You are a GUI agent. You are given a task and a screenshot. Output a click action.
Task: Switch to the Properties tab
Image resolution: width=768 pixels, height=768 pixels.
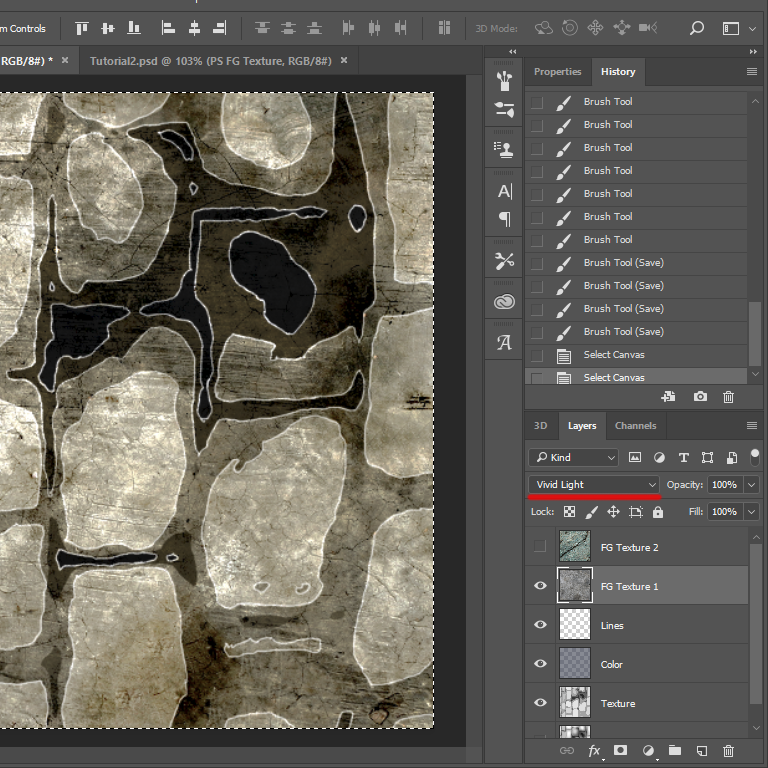pyautogui.click(x=557, y=72)
